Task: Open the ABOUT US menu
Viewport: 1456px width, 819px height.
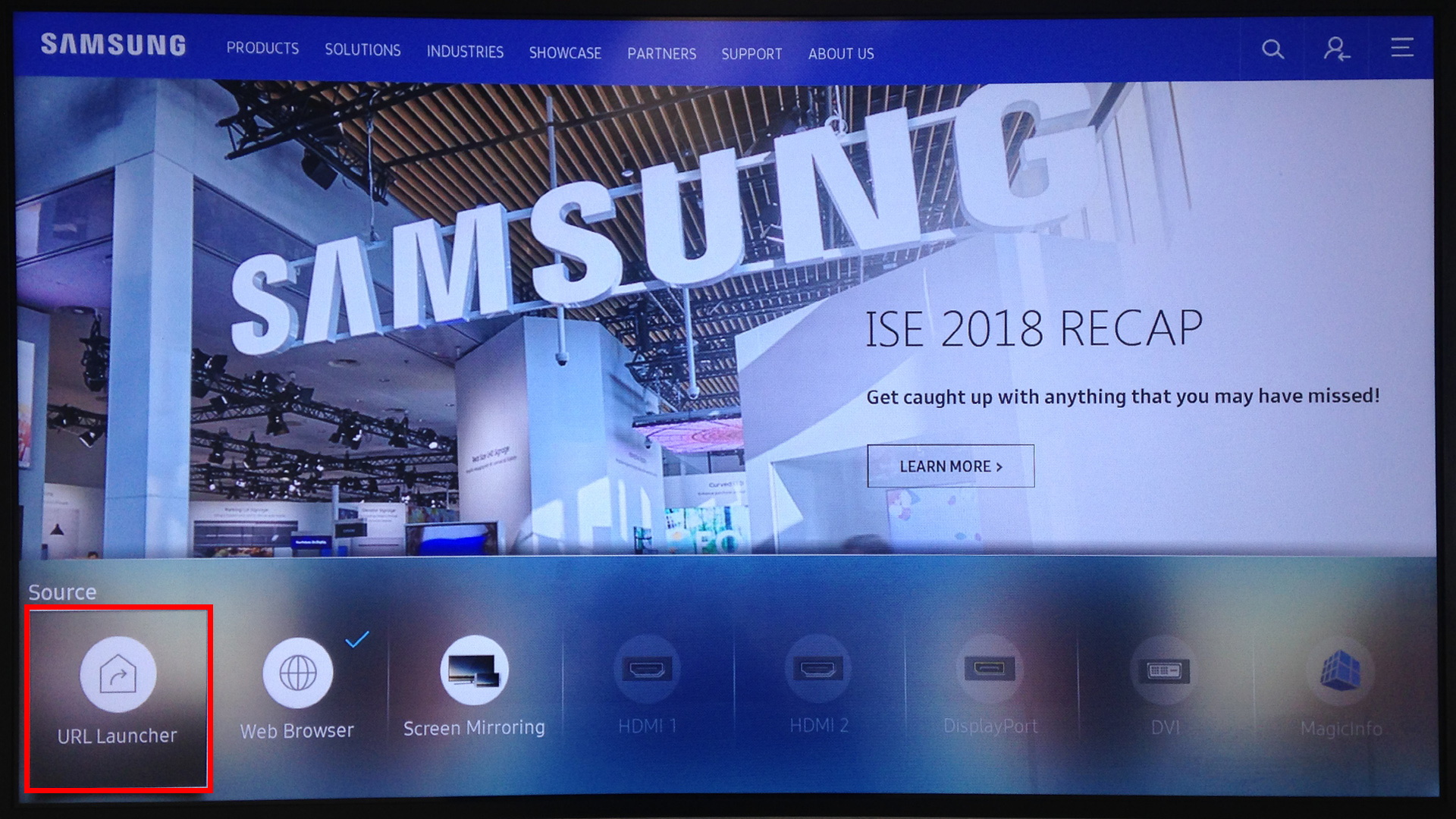Action: [841, 54]
